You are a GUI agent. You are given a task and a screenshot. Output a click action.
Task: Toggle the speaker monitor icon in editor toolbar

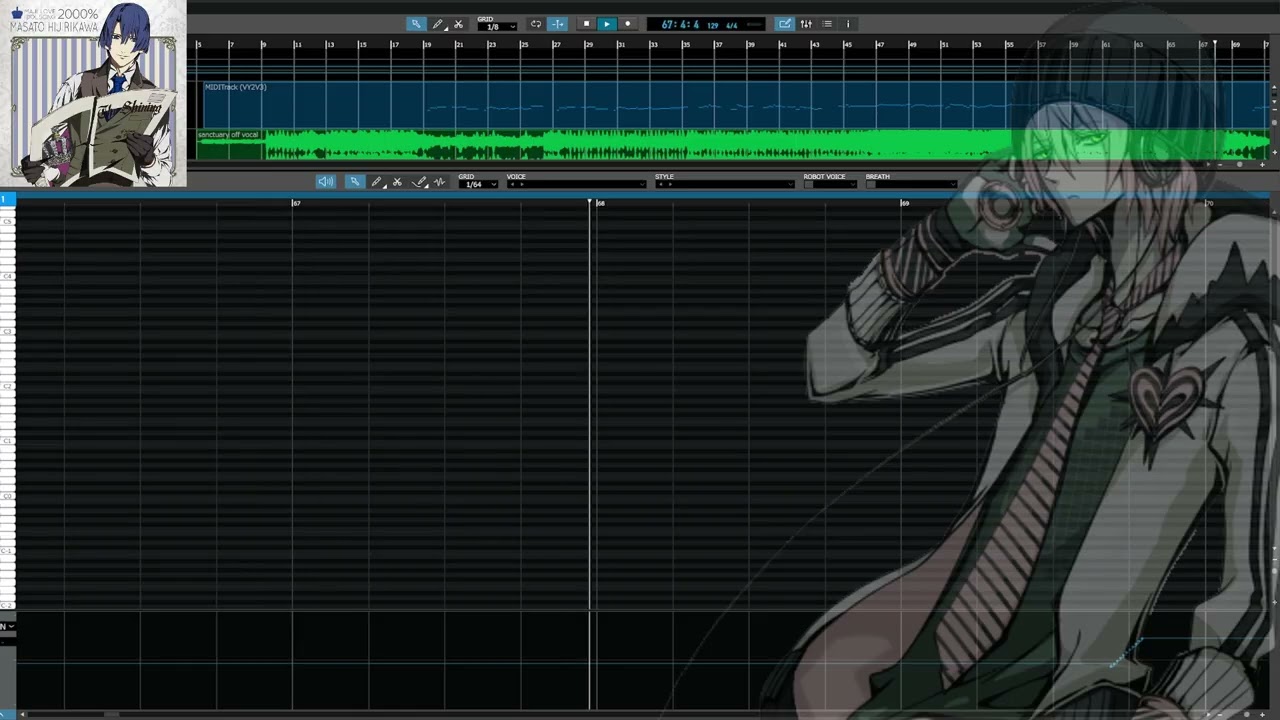[x=325, y=181]
